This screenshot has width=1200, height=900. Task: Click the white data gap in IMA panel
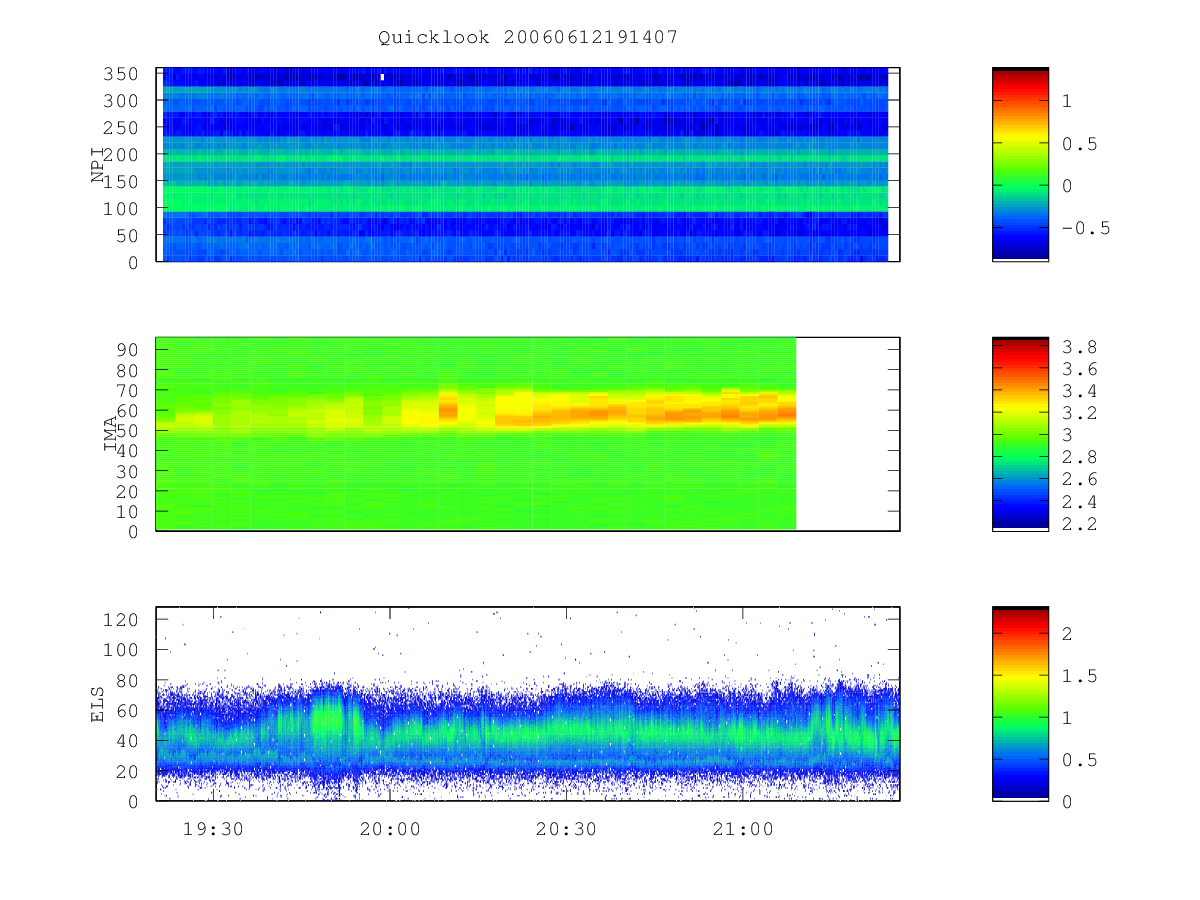tap(847, 434)
